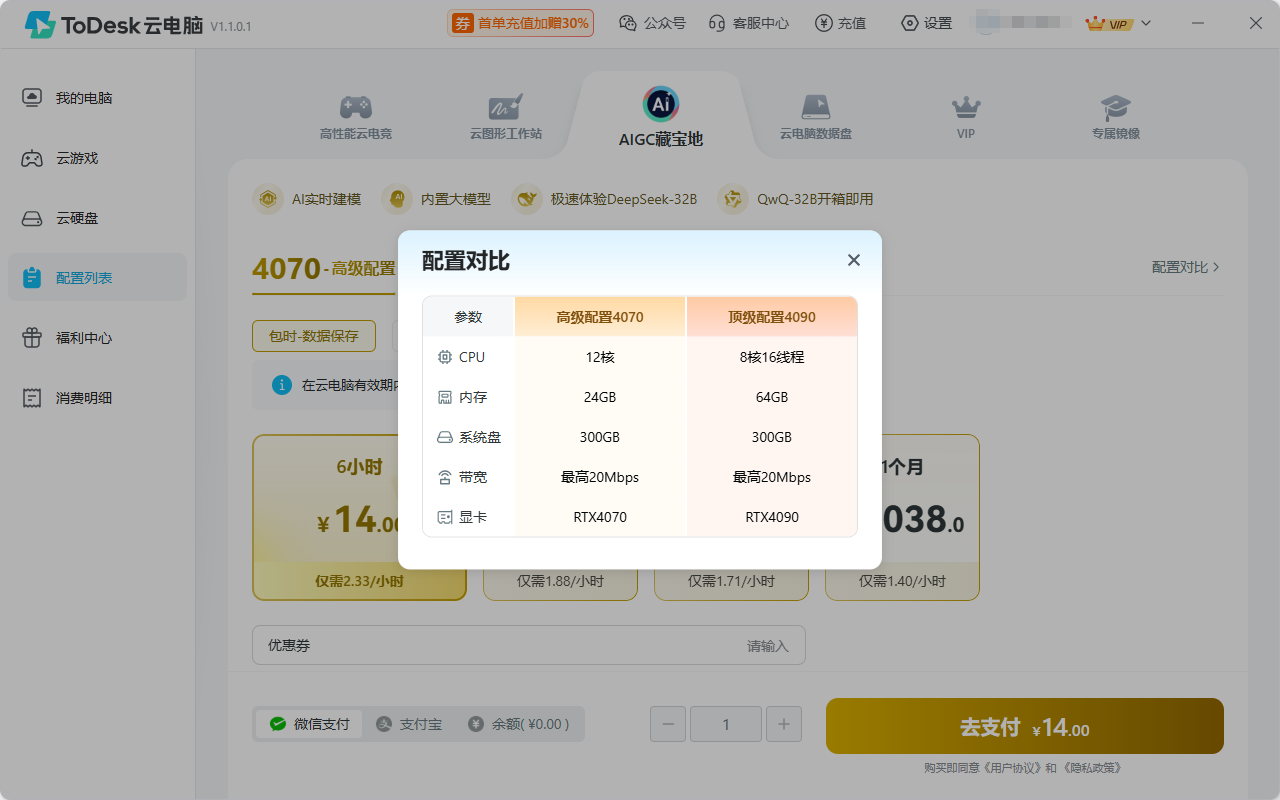The height and width of the screenshot is (800, 1280).
Task: Switch to the 专属镜像 tab
Action: tap(1116, 117)
